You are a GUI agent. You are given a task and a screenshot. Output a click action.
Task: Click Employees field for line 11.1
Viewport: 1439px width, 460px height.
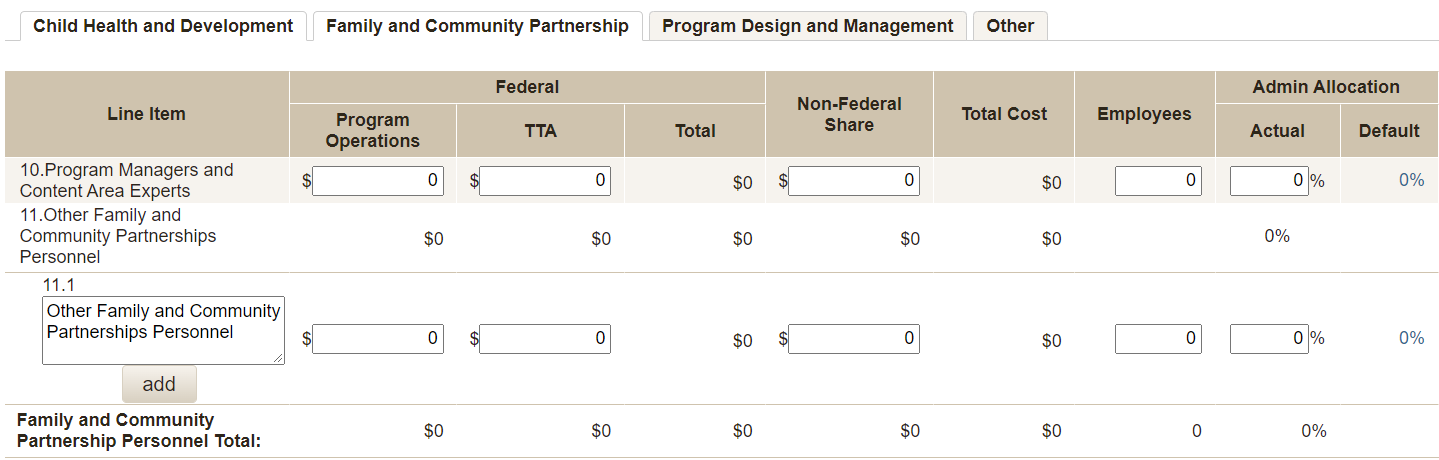point(1158,339)
